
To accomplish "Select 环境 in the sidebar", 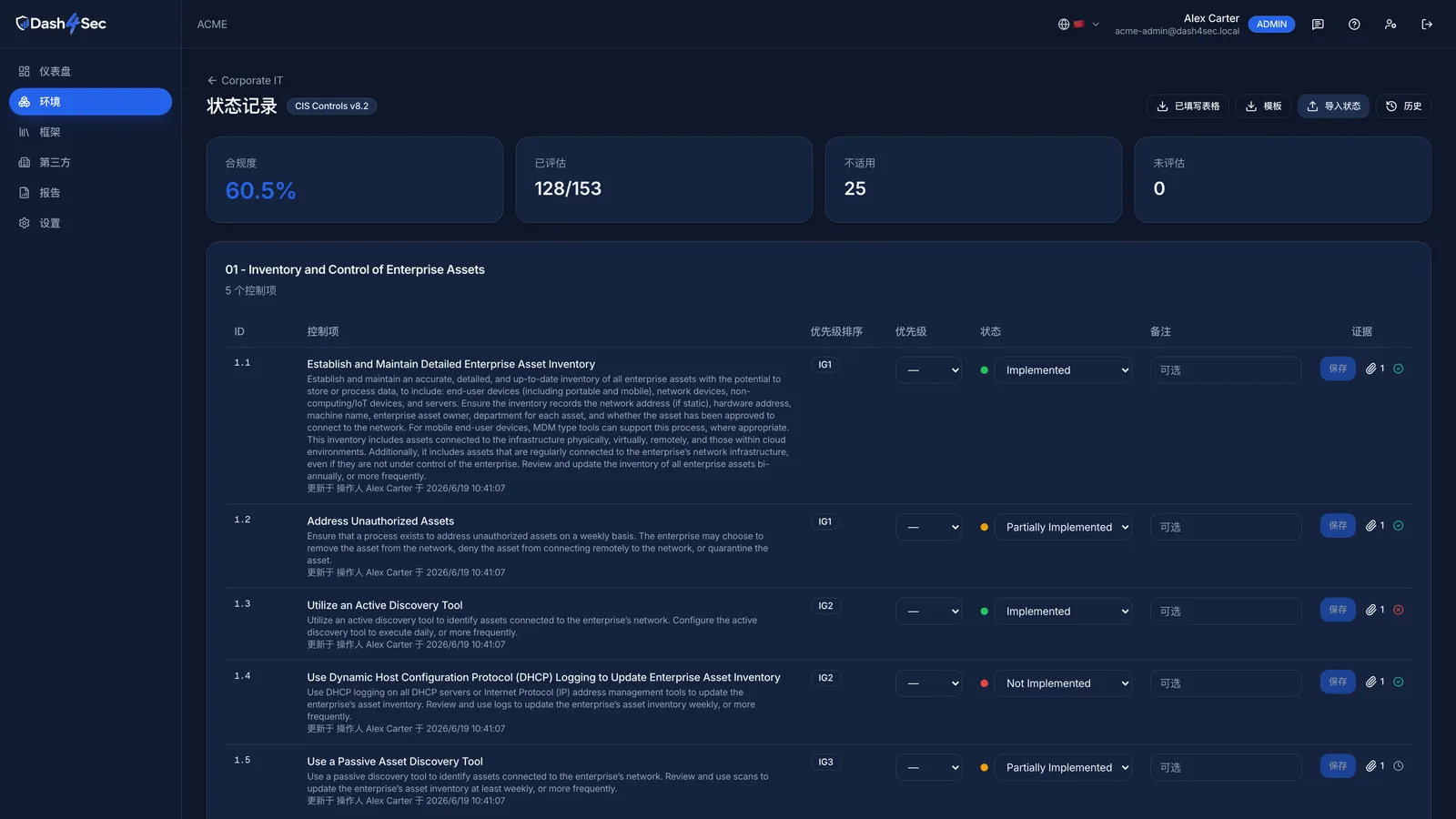I will click(90, 102).
